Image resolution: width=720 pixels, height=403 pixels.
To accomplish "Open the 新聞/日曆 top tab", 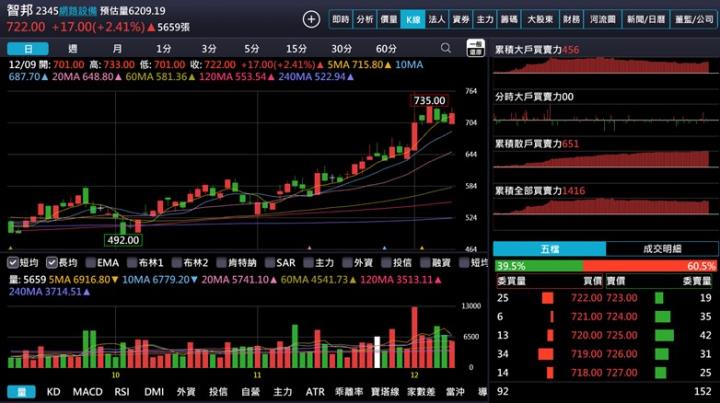I will (x=646, y=19).
